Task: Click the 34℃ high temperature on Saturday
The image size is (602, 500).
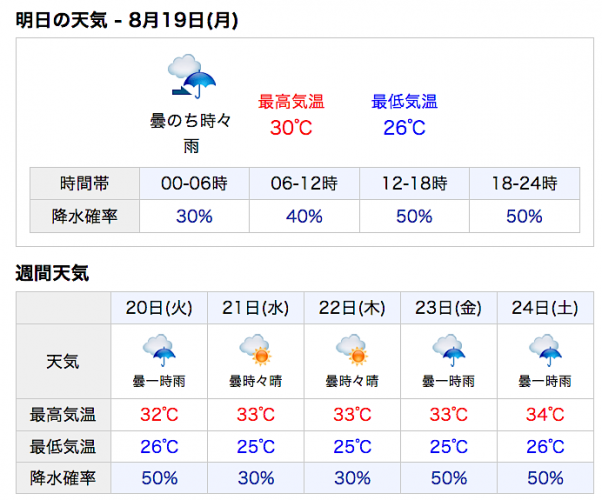Action: (x=545, y=414)
